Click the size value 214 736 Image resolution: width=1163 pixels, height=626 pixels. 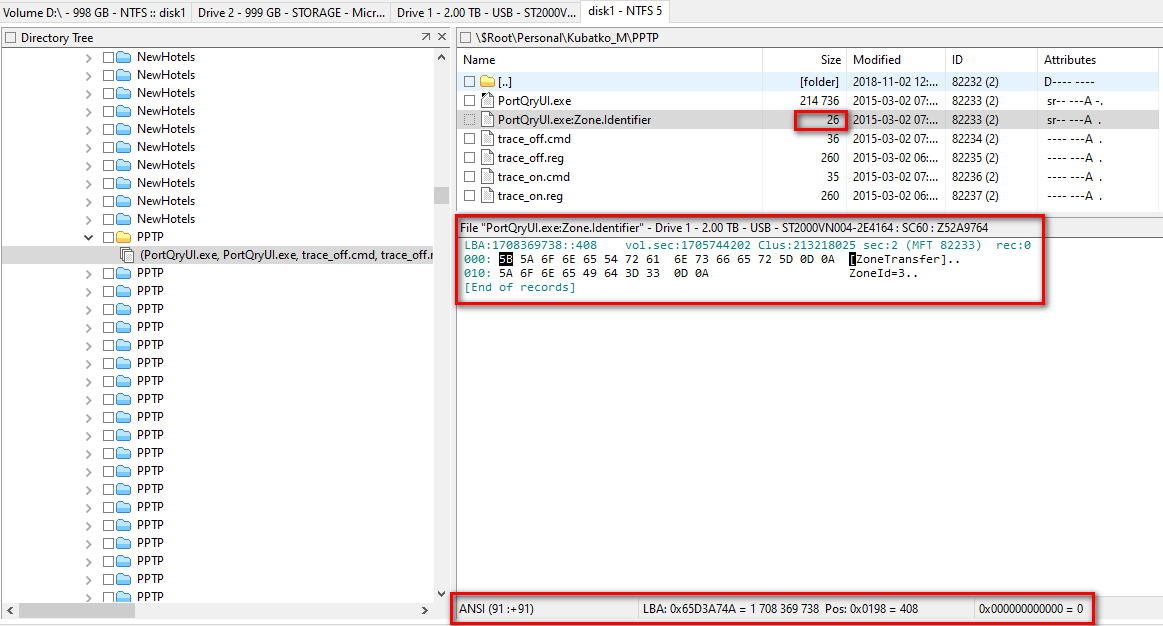pos(820,101)
